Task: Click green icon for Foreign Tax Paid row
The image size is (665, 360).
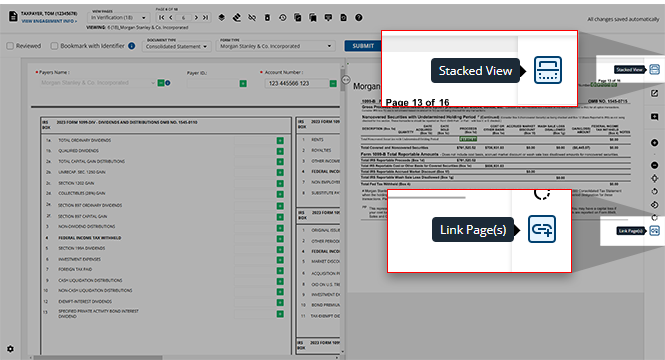Action: click(x=280, y=271)
